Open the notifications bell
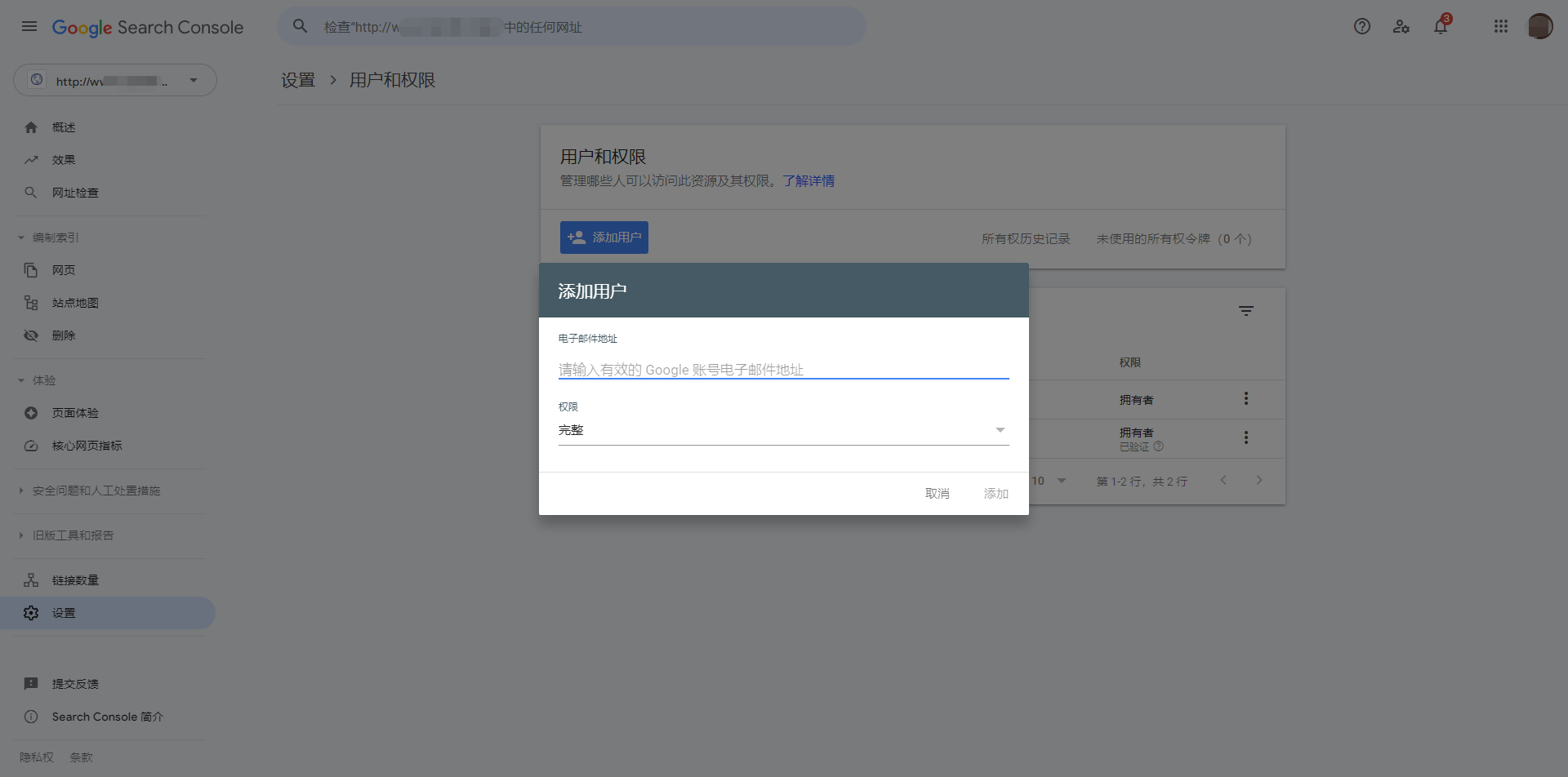1568x777 pixels. tap(1441, 27)
